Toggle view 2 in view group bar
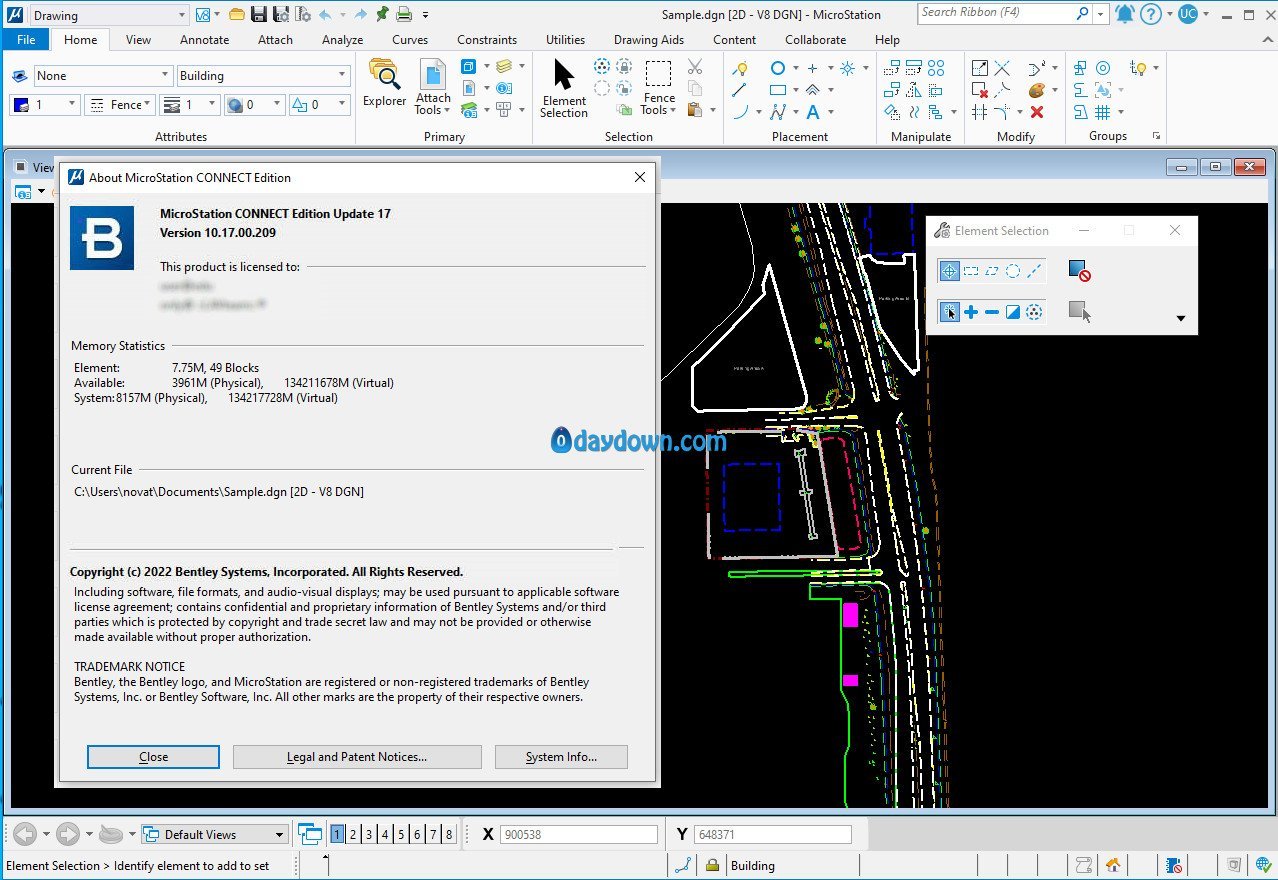This screenshot has width=1278, height=880. point(353,834)
